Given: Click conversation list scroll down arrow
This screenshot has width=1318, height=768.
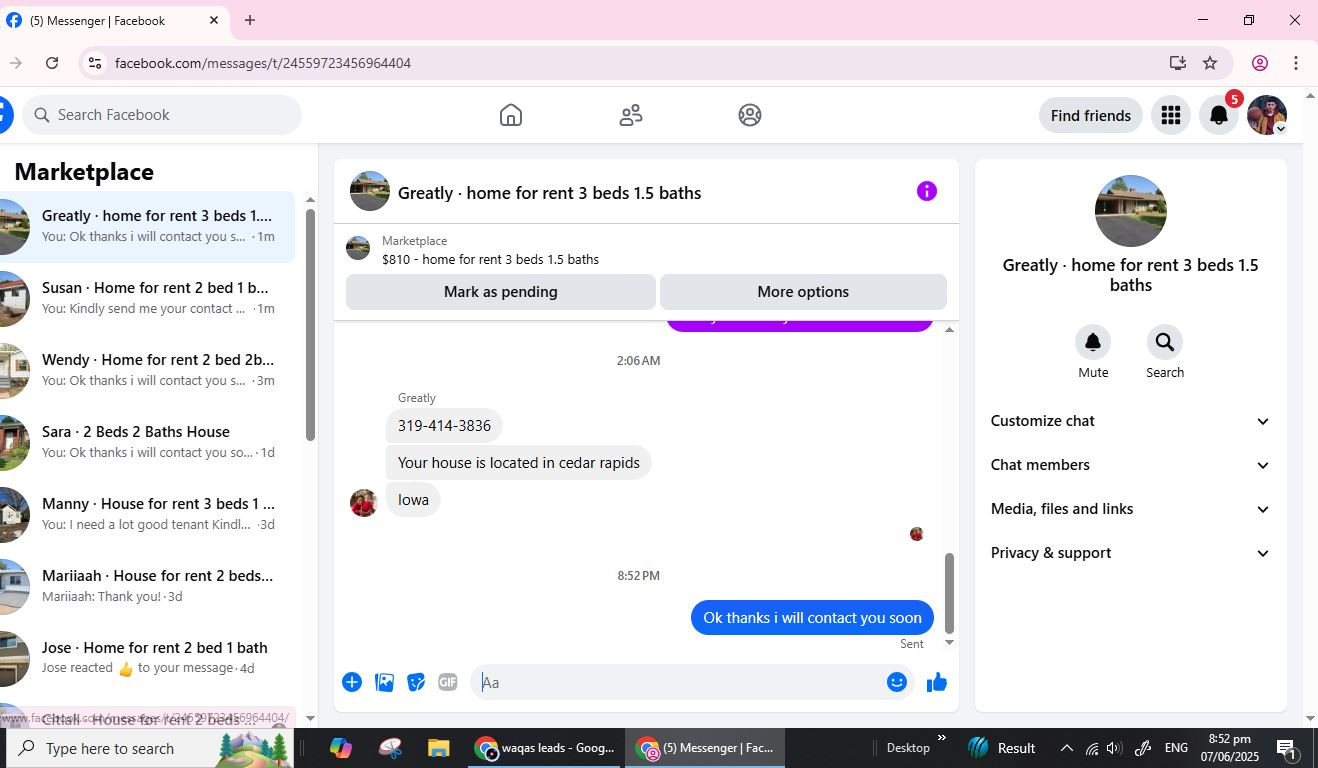Looking at the screenshot, I should click(310, 718).
